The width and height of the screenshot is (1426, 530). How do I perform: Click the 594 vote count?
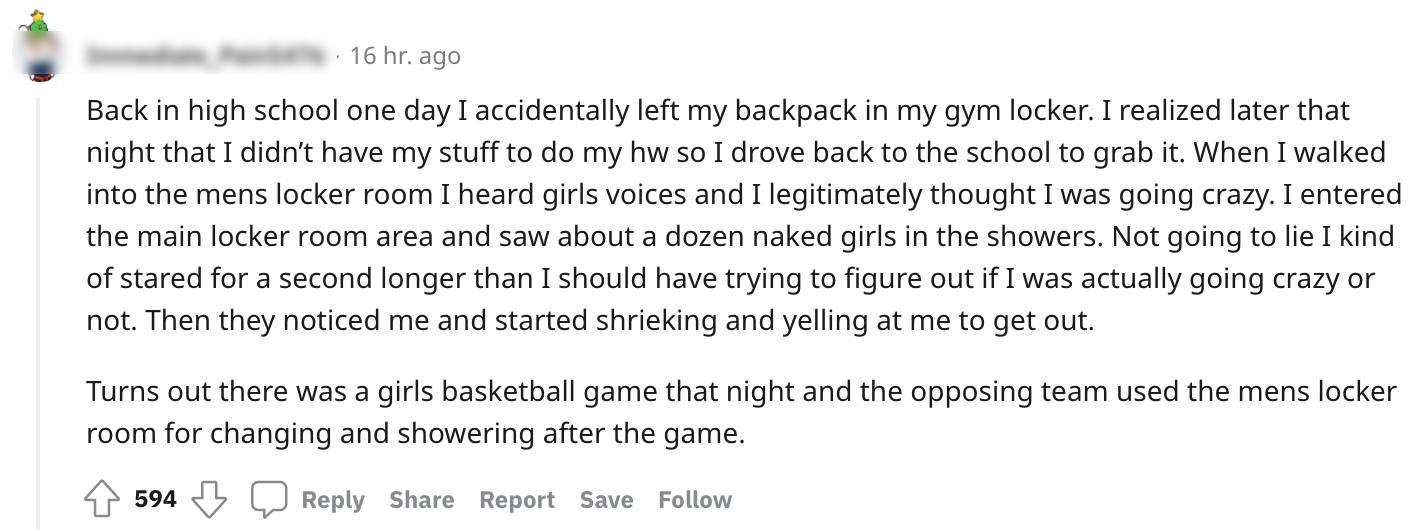[x=156, y=499]
